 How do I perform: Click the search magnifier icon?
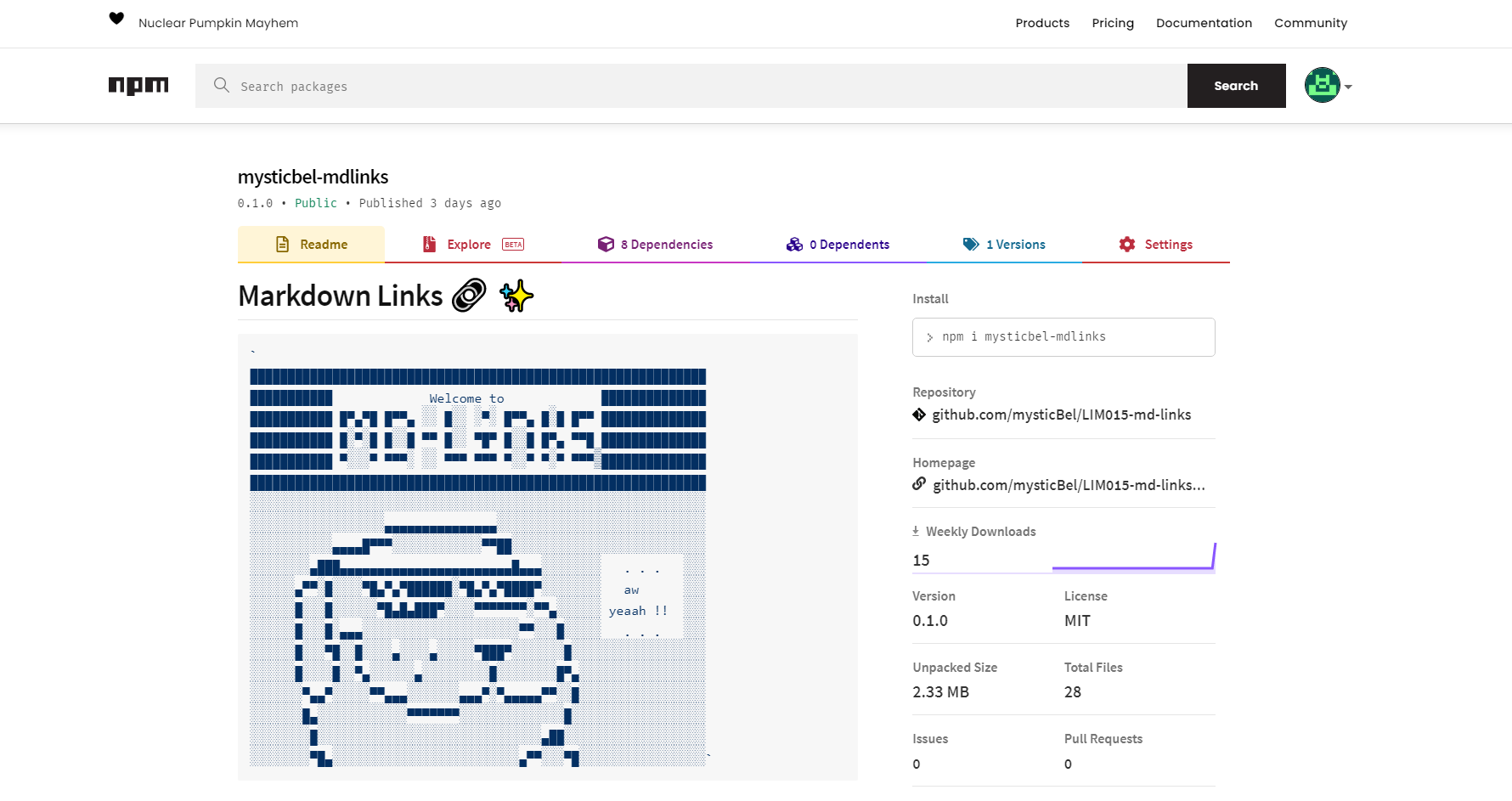click(222, 85)
